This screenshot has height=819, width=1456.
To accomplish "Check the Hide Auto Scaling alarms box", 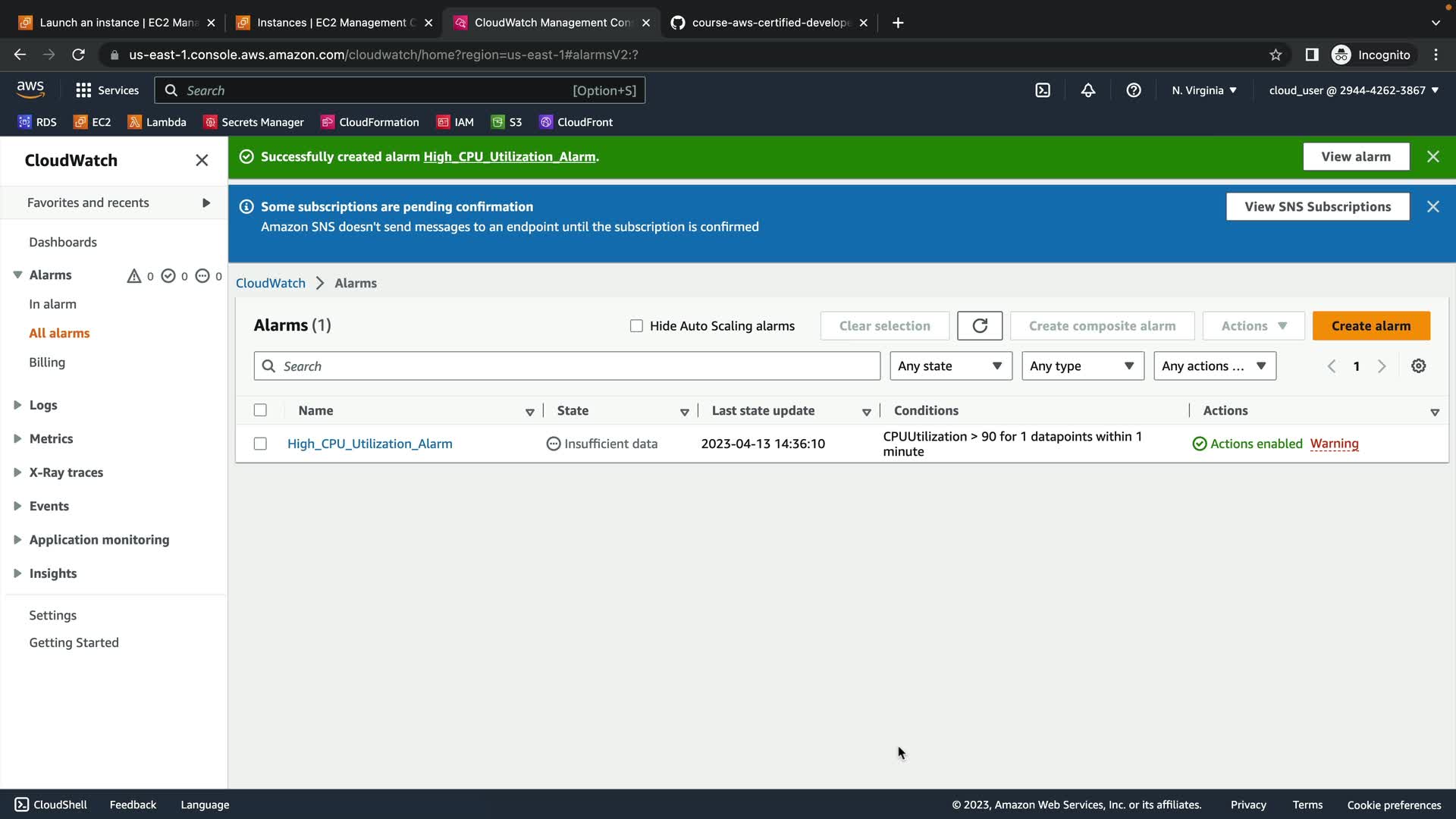I will pyautogui.click(x=636, y=326).
